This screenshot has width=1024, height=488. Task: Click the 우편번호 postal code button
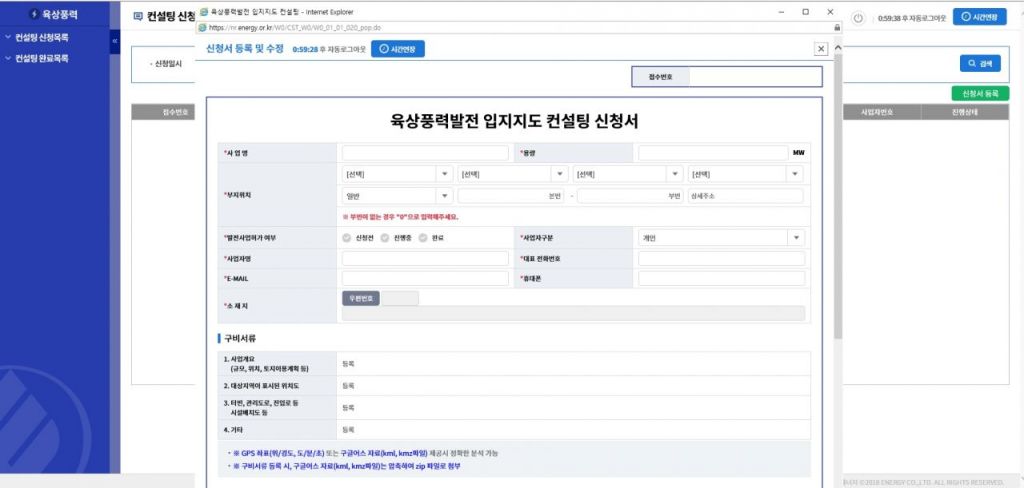click(x=361, y=298)
